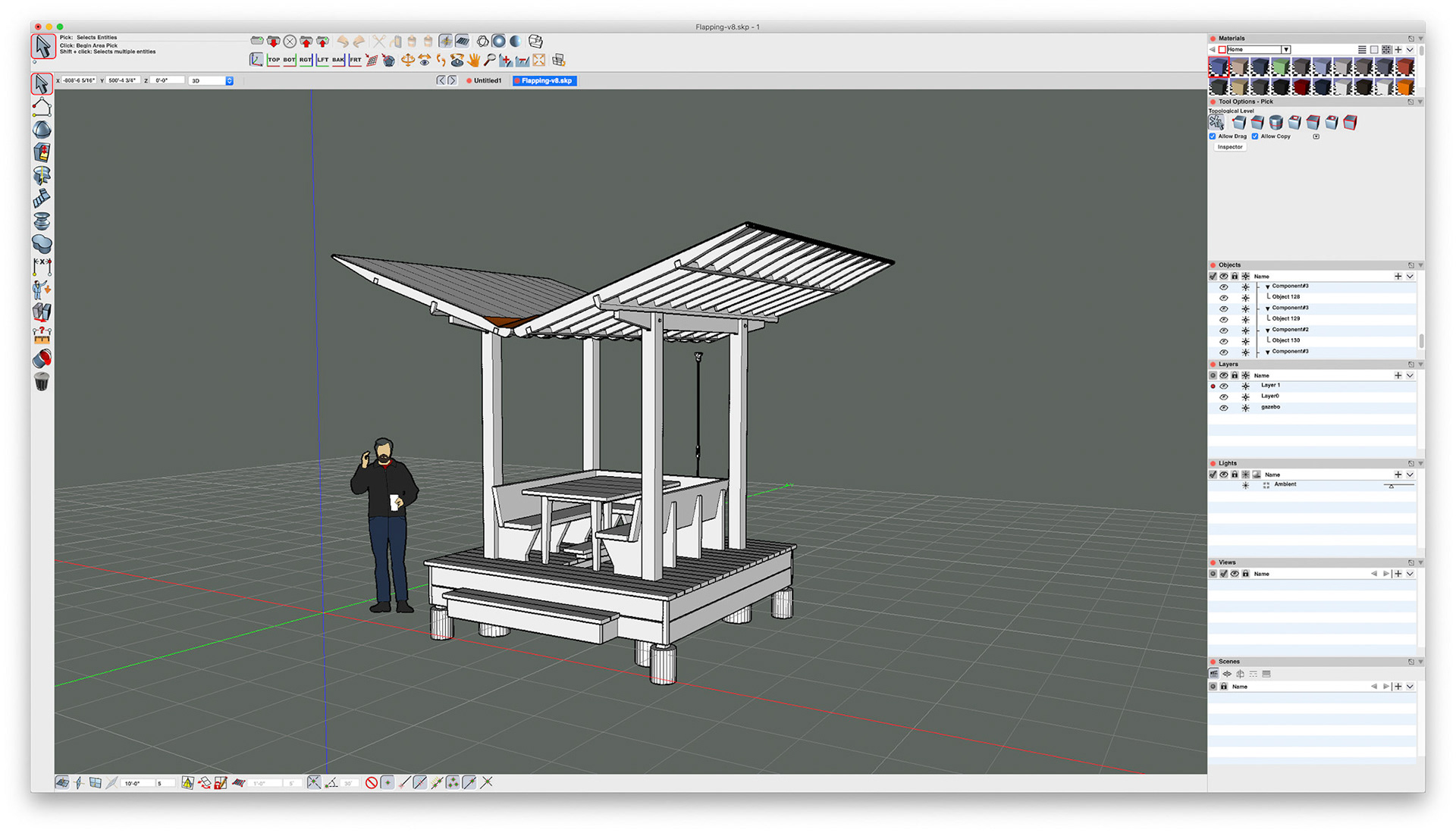This screenshot has height=833, width=1456.
Task: Click the Undo arrow icon
Action: tap(343, 41)
